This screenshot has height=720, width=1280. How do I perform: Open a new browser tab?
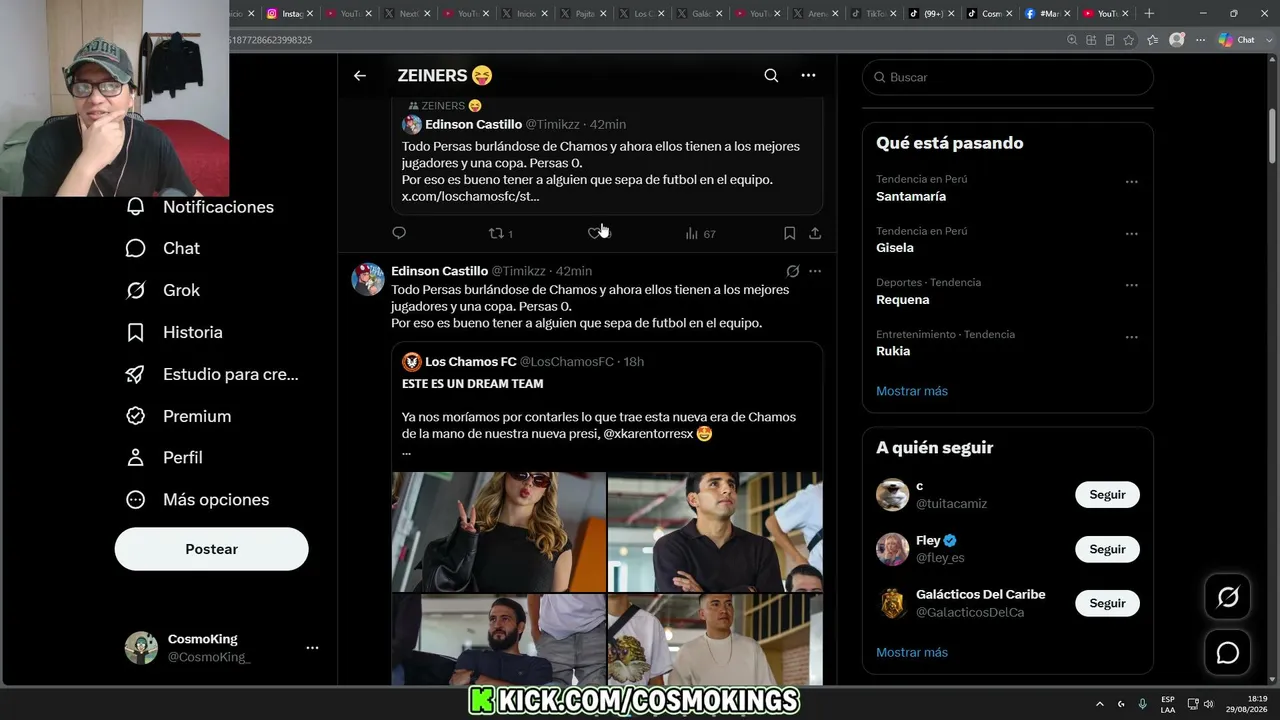point(1149,13)
